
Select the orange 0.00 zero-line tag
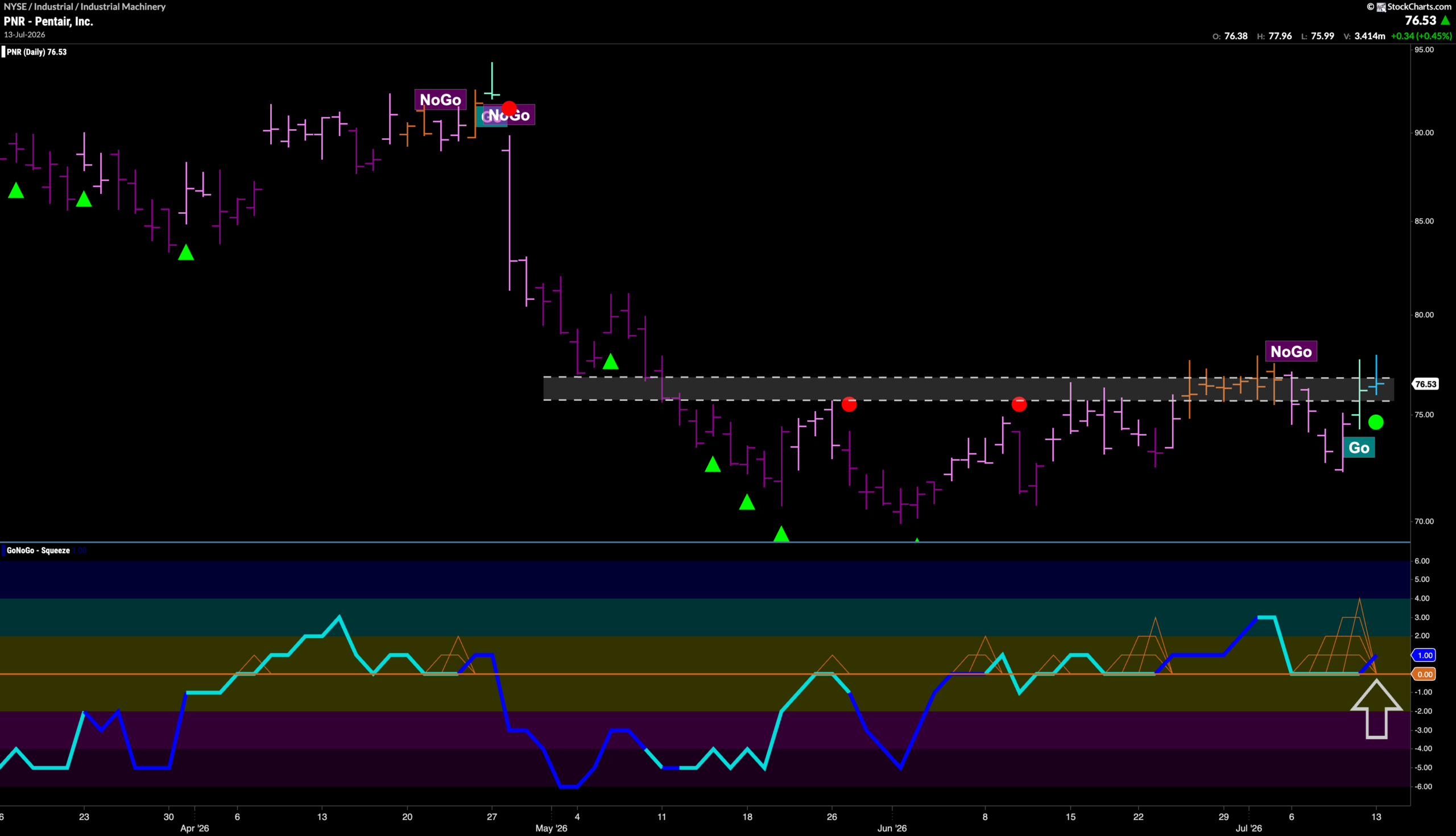click(1424, 674)
